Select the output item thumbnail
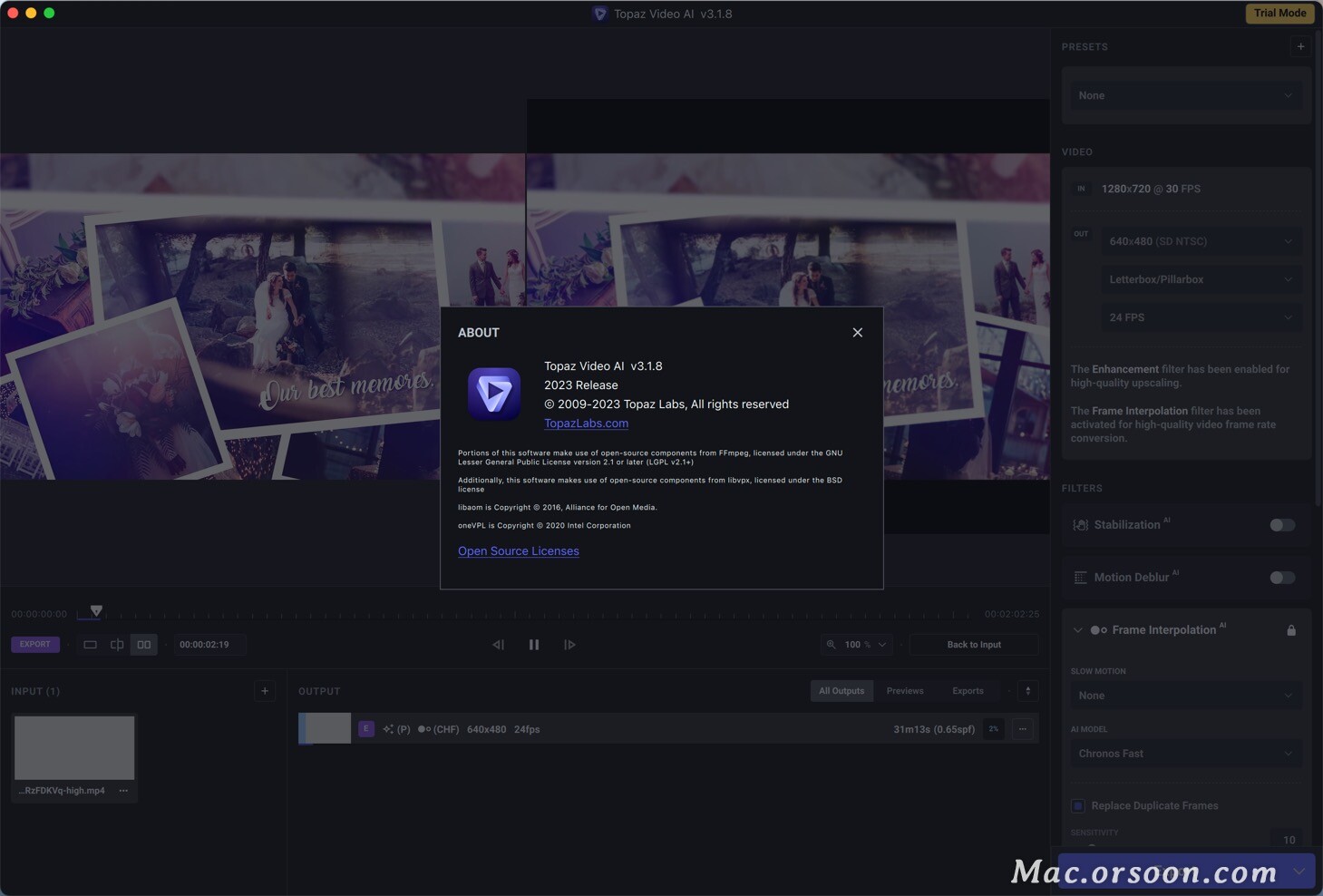 point(325,728)
